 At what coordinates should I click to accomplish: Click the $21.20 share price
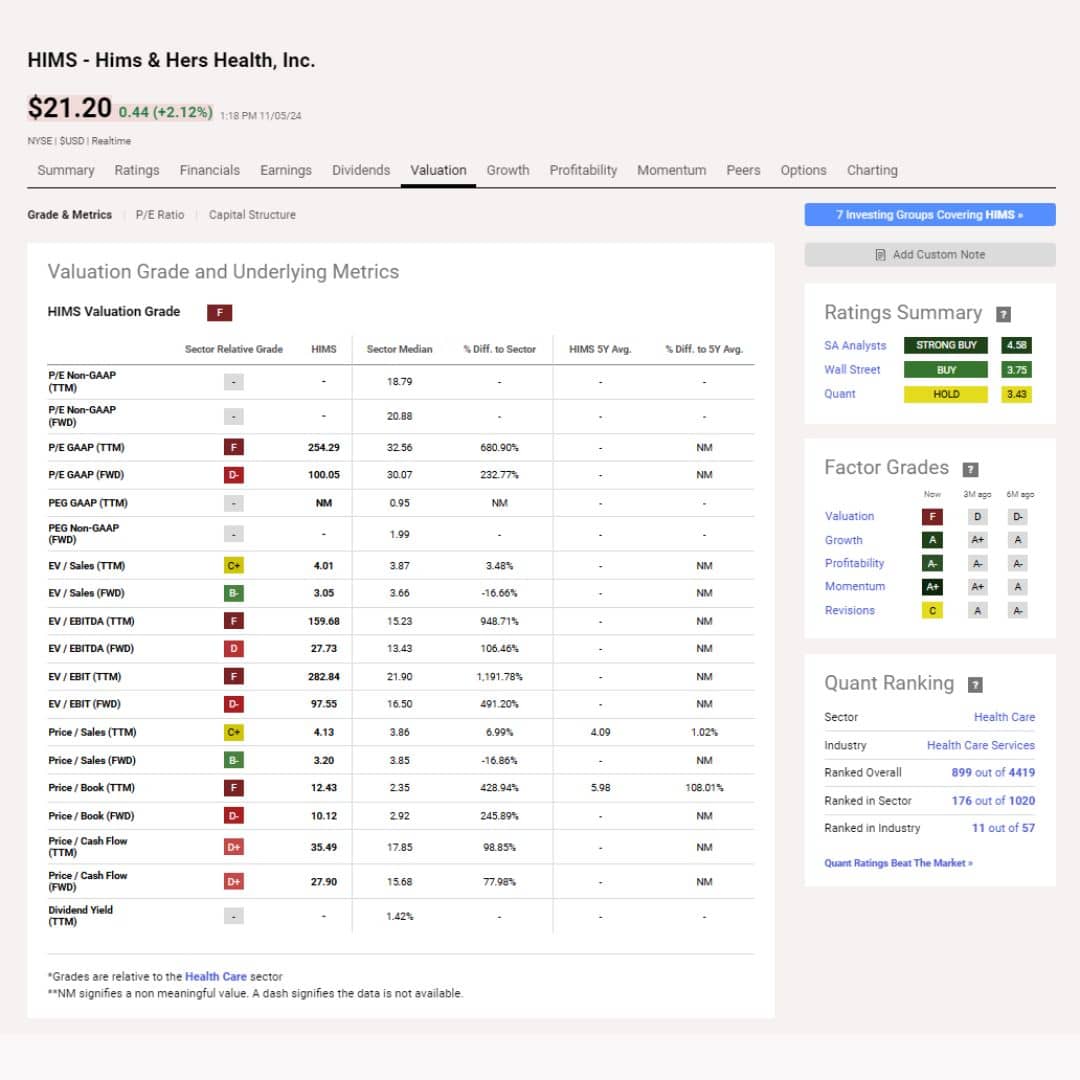click(x=70, y=108)
